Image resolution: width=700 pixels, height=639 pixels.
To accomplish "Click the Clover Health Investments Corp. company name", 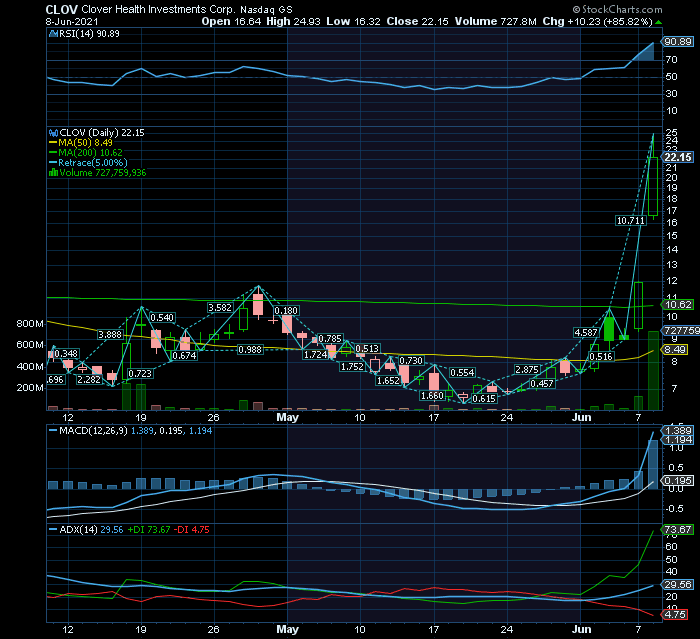I will tap(158, 9).
